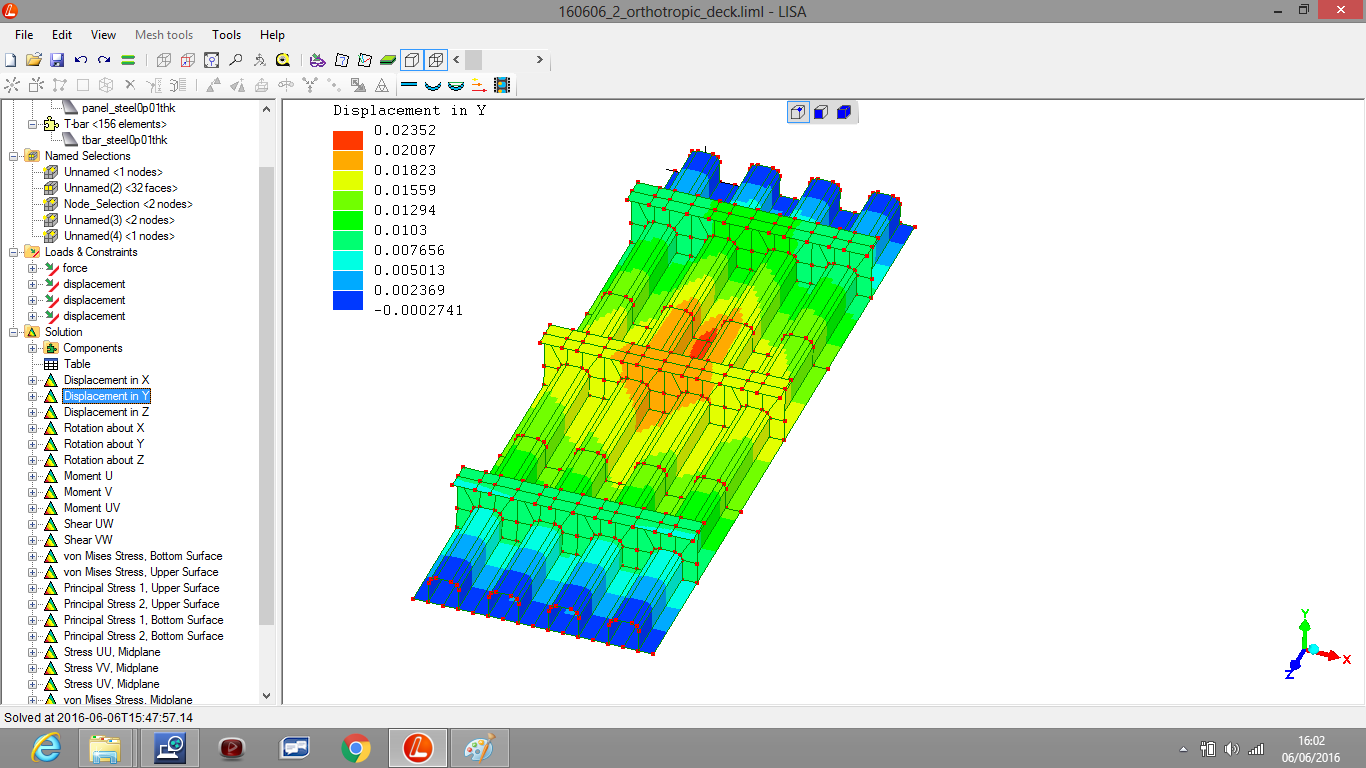Open the solution Table item
This screenshot has height=768, width=1366.
77,364
